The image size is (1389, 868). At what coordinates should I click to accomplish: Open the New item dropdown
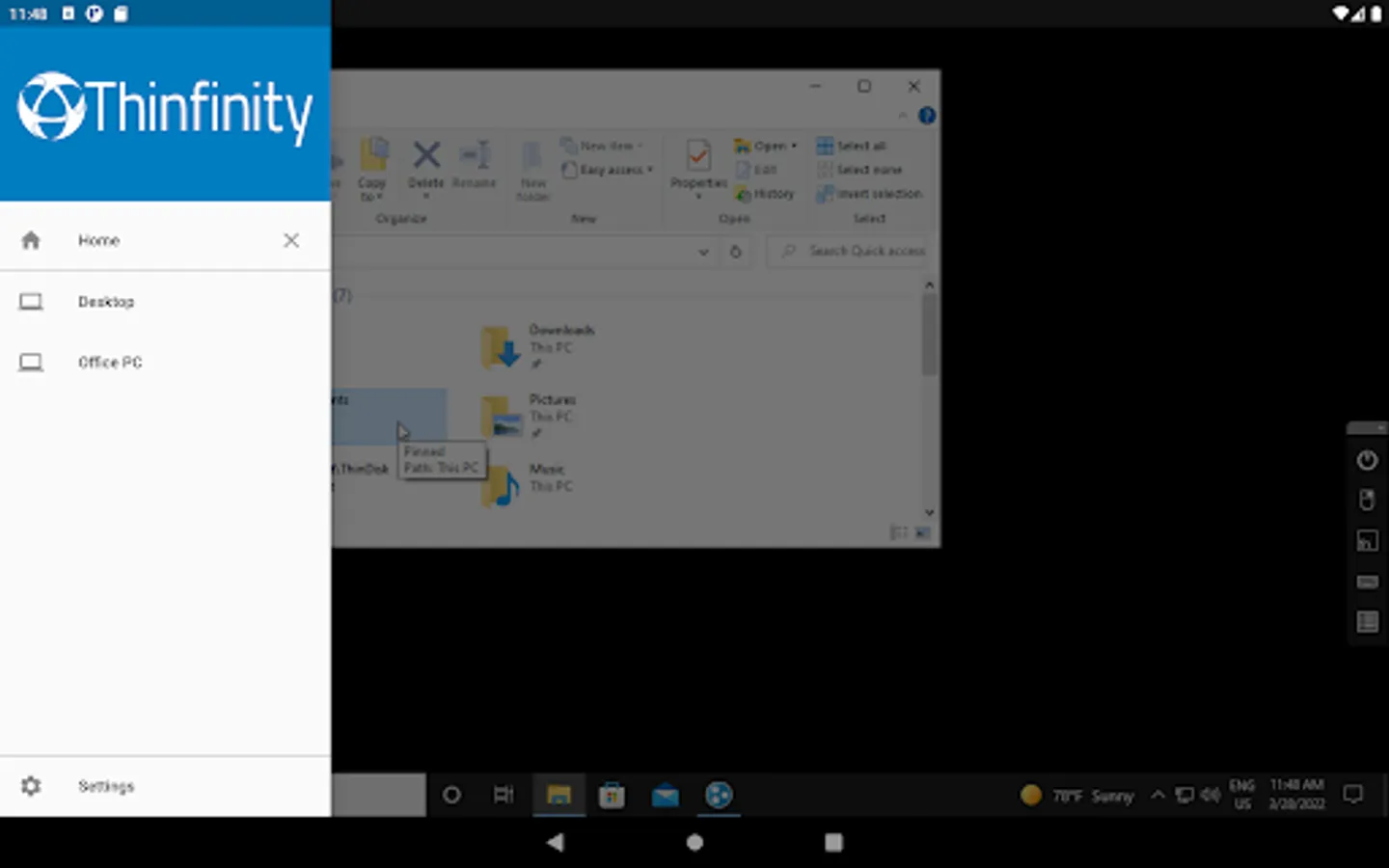coord(602,146)
